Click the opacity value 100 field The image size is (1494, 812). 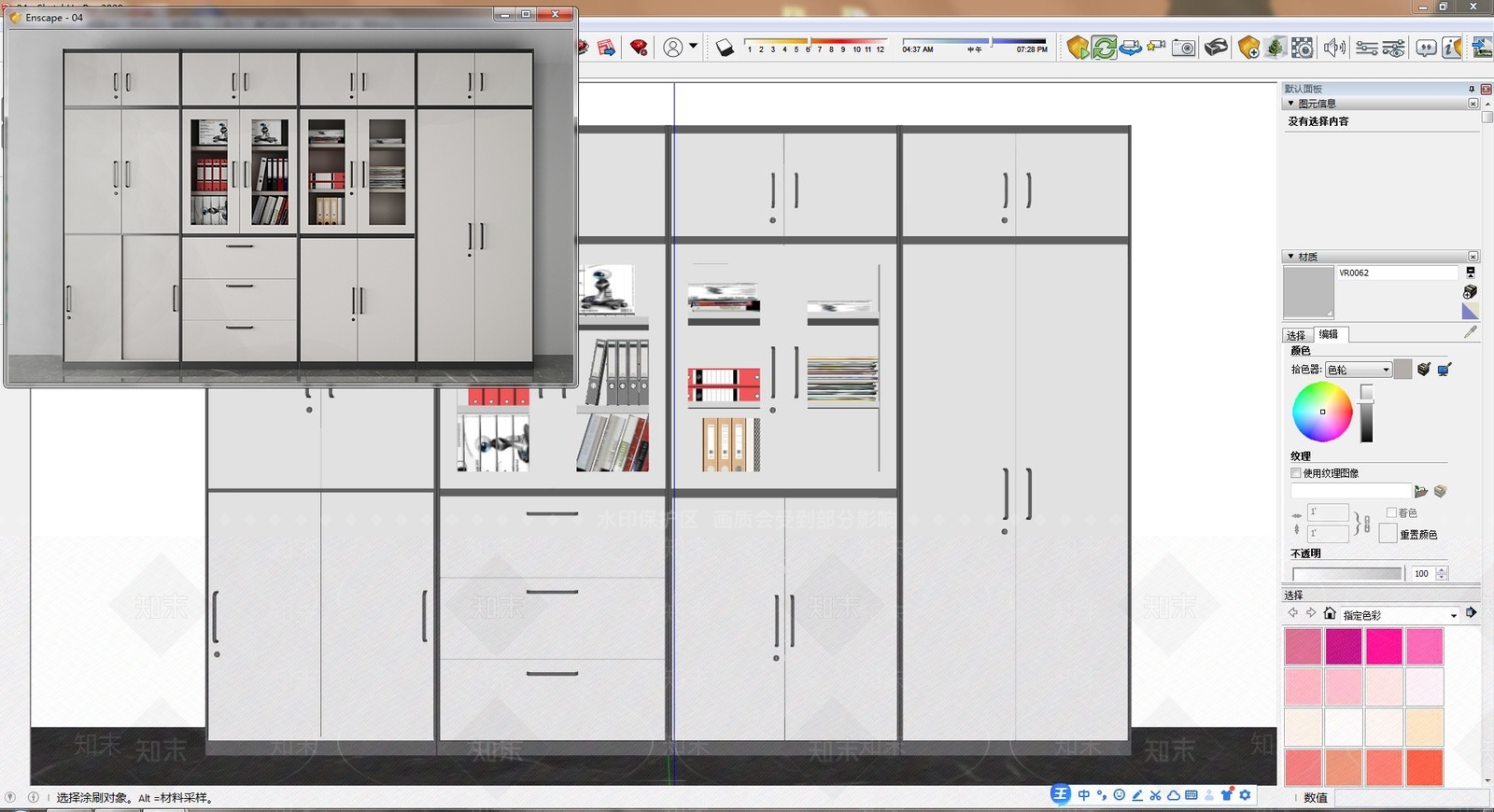[x=1421, y=573]
